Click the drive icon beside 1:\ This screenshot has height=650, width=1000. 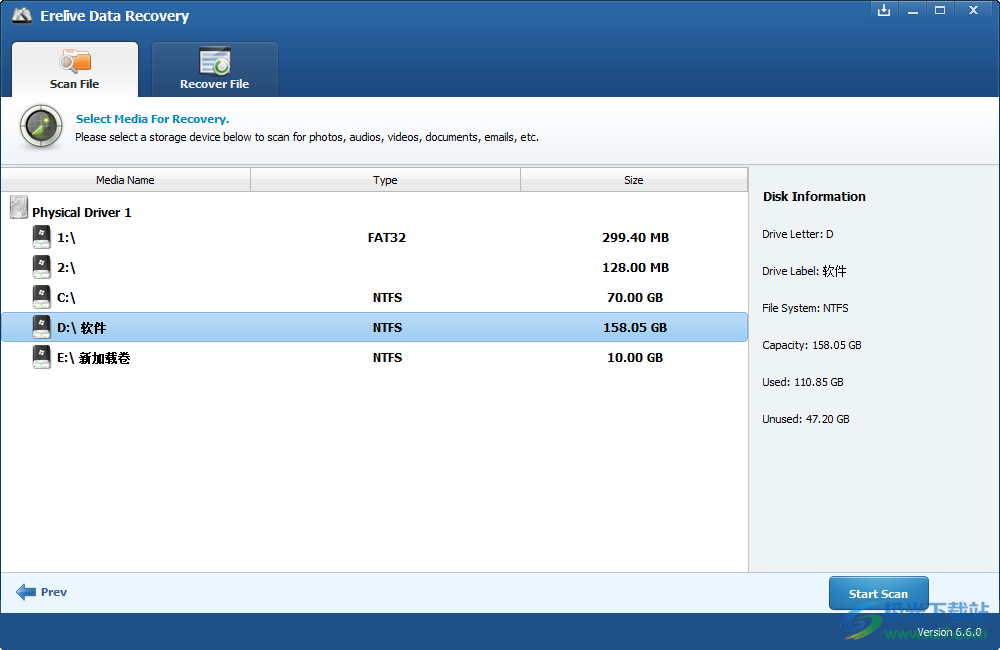[41, 237]
